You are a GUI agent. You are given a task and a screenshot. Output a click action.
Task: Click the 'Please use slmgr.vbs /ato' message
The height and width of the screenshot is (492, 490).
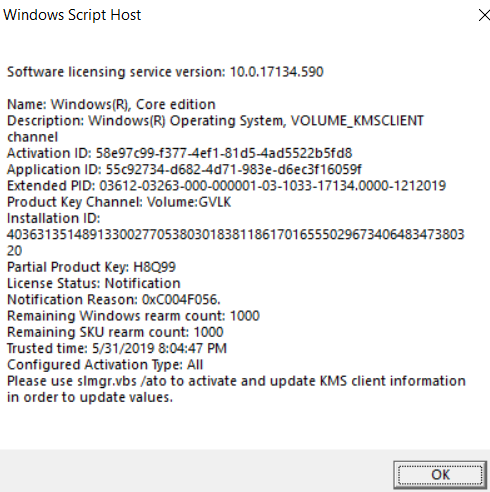pyautogui.click(x=236, y=389)
